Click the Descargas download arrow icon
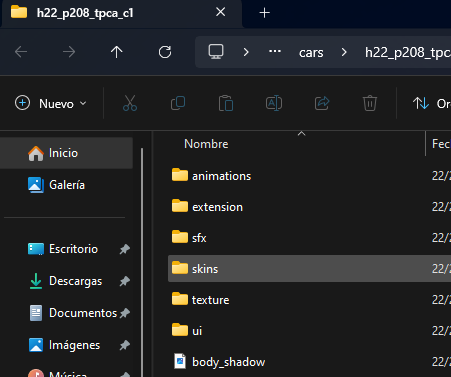 tap(36, 281)
